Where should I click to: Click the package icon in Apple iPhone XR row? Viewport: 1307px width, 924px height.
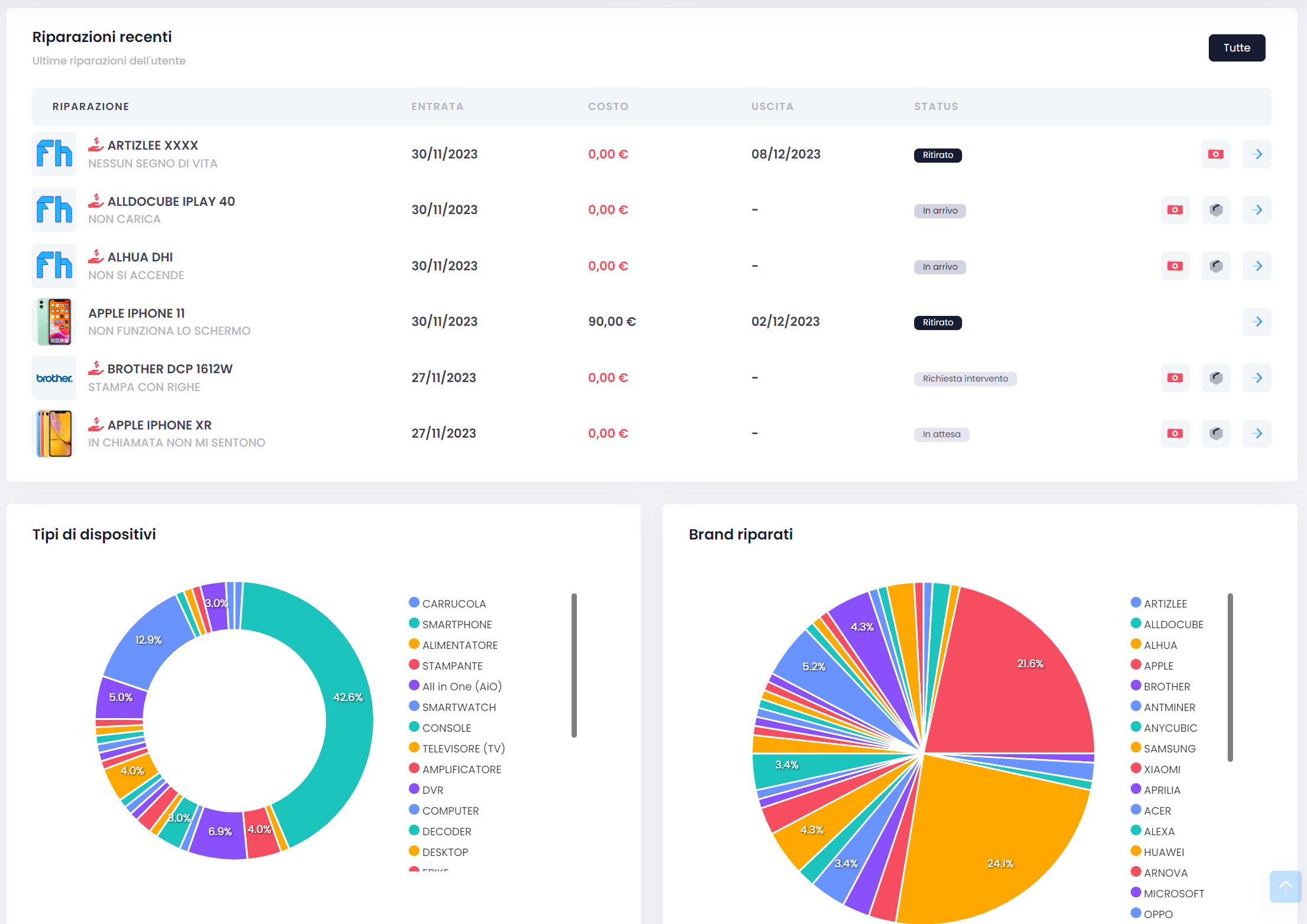tap(1215, 434)
